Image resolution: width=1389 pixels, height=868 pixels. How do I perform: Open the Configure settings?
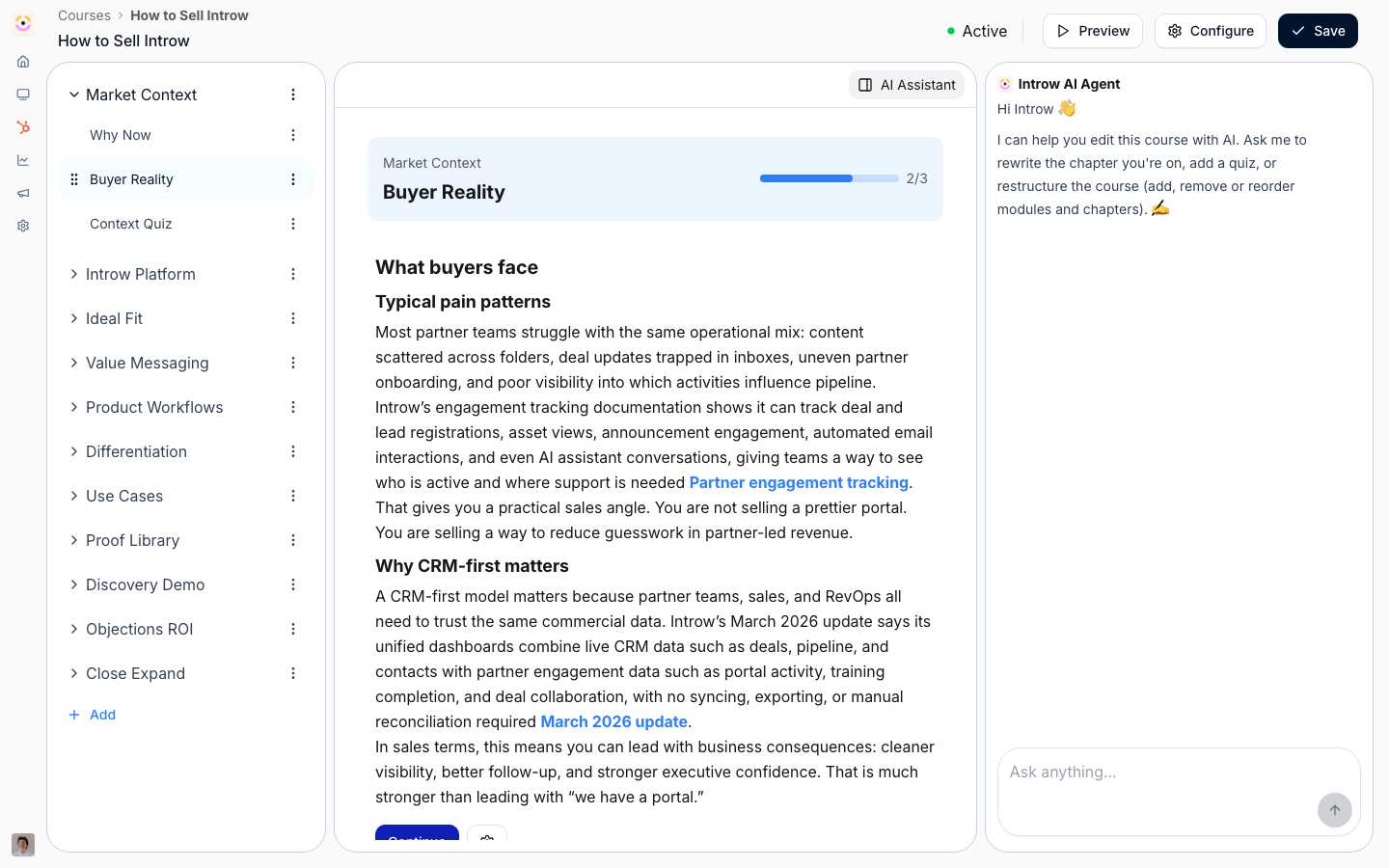click(1211, 31)
